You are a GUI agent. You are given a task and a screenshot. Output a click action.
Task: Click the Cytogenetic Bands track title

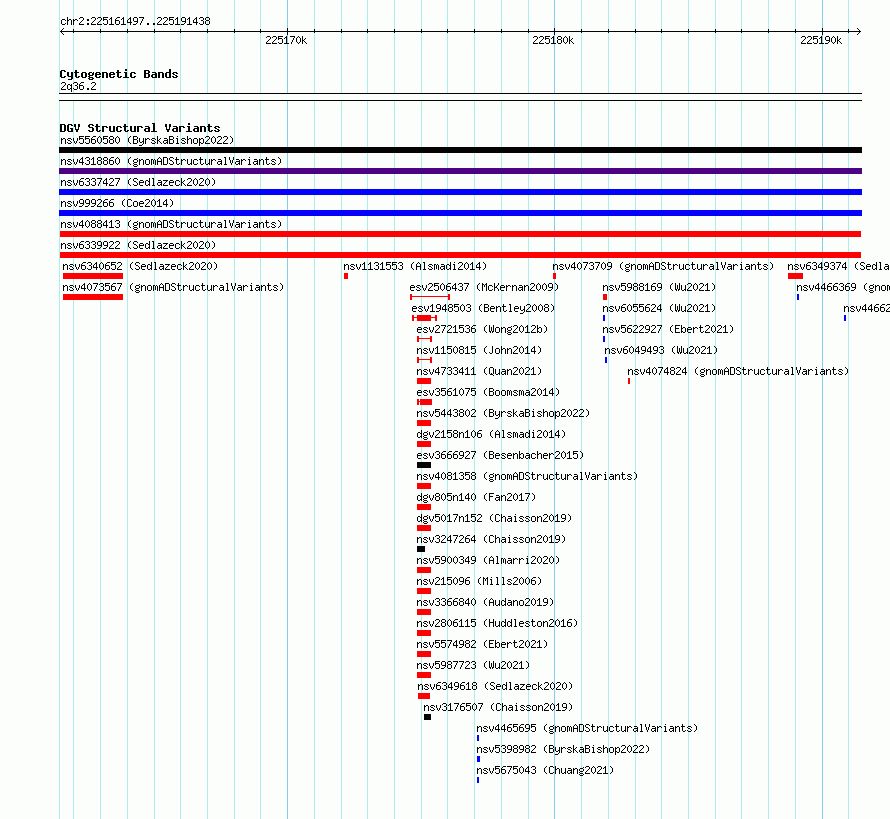119,74
